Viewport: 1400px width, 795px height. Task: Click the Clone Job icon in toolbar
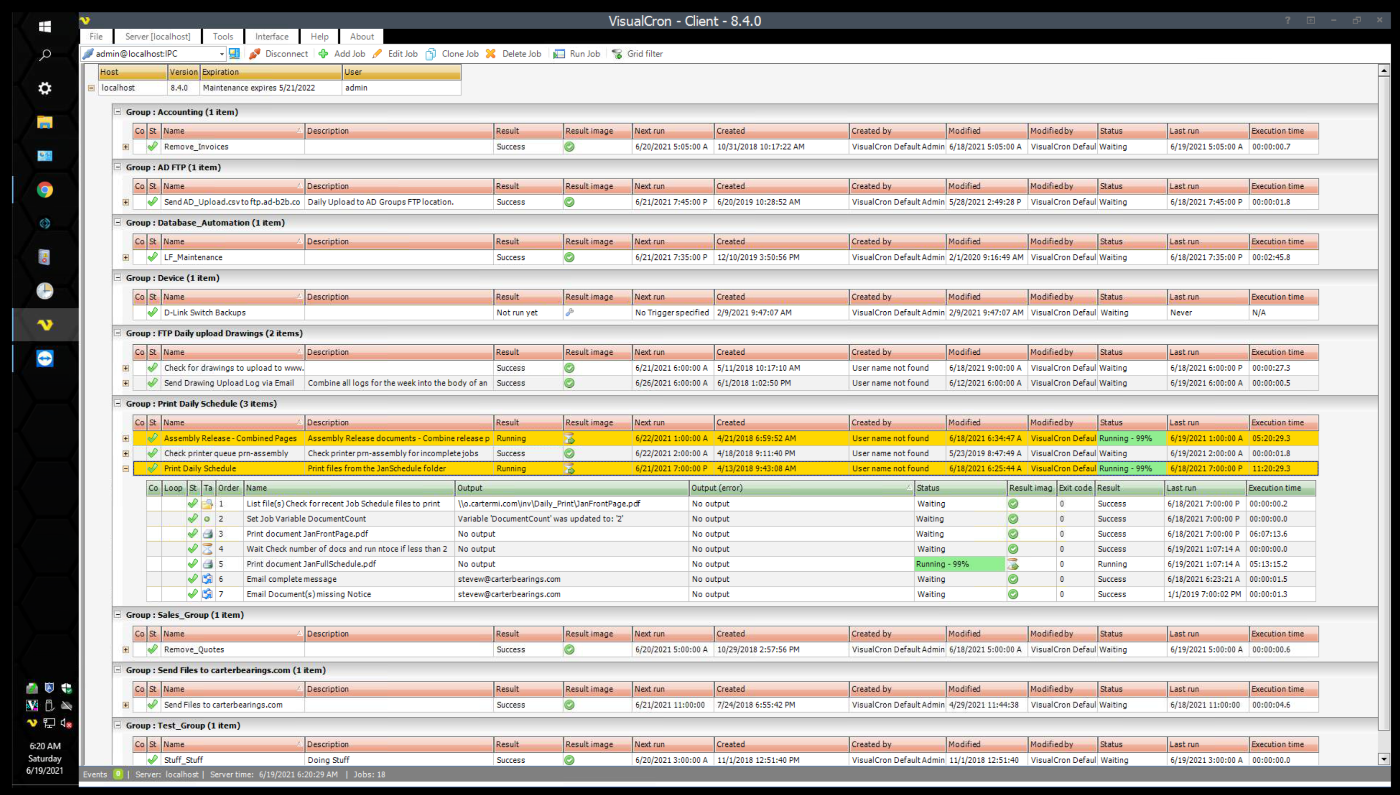pos(432,54)
